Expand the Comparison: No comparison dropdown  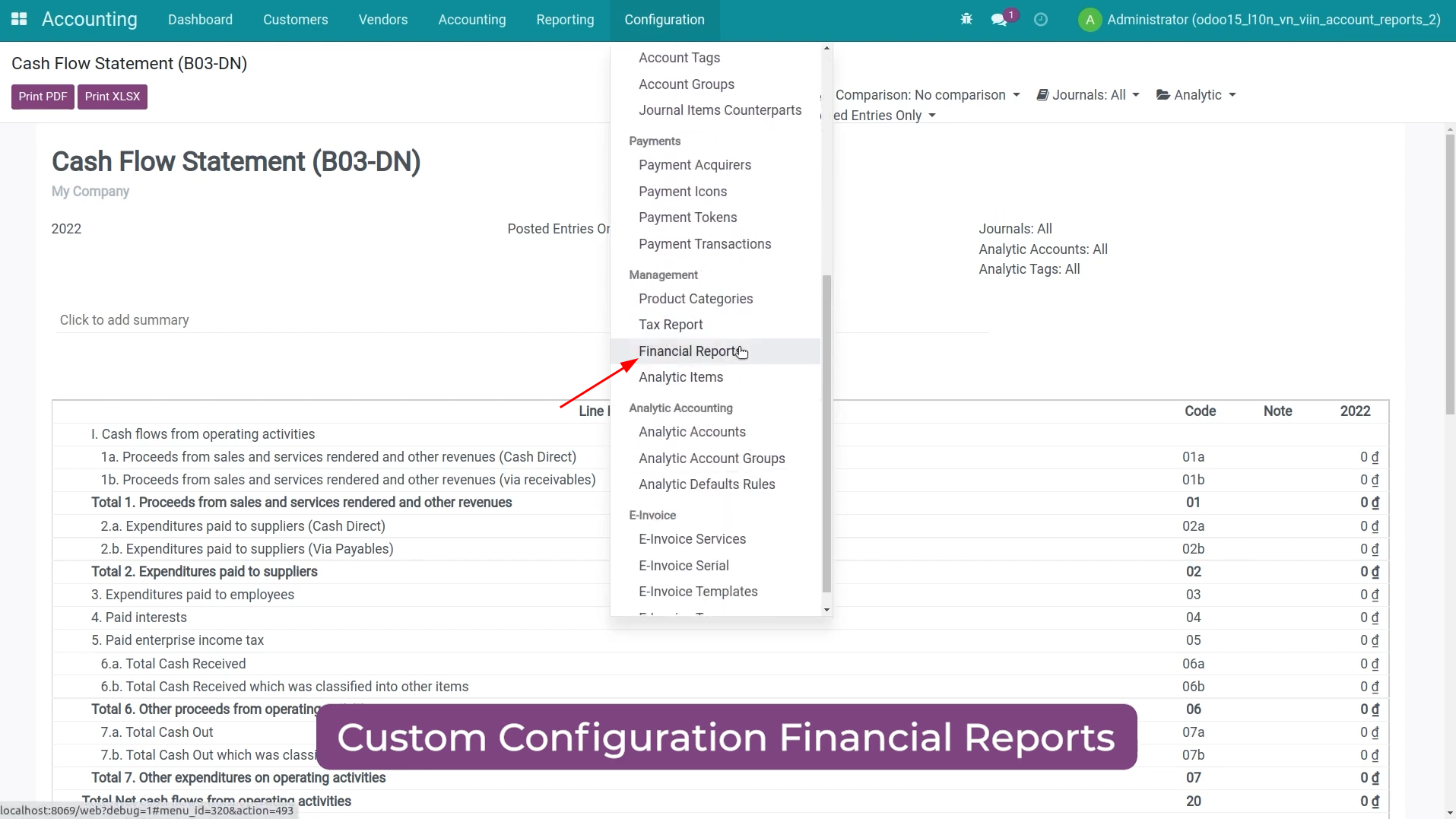pyautogui.click(x=927, y=95)
